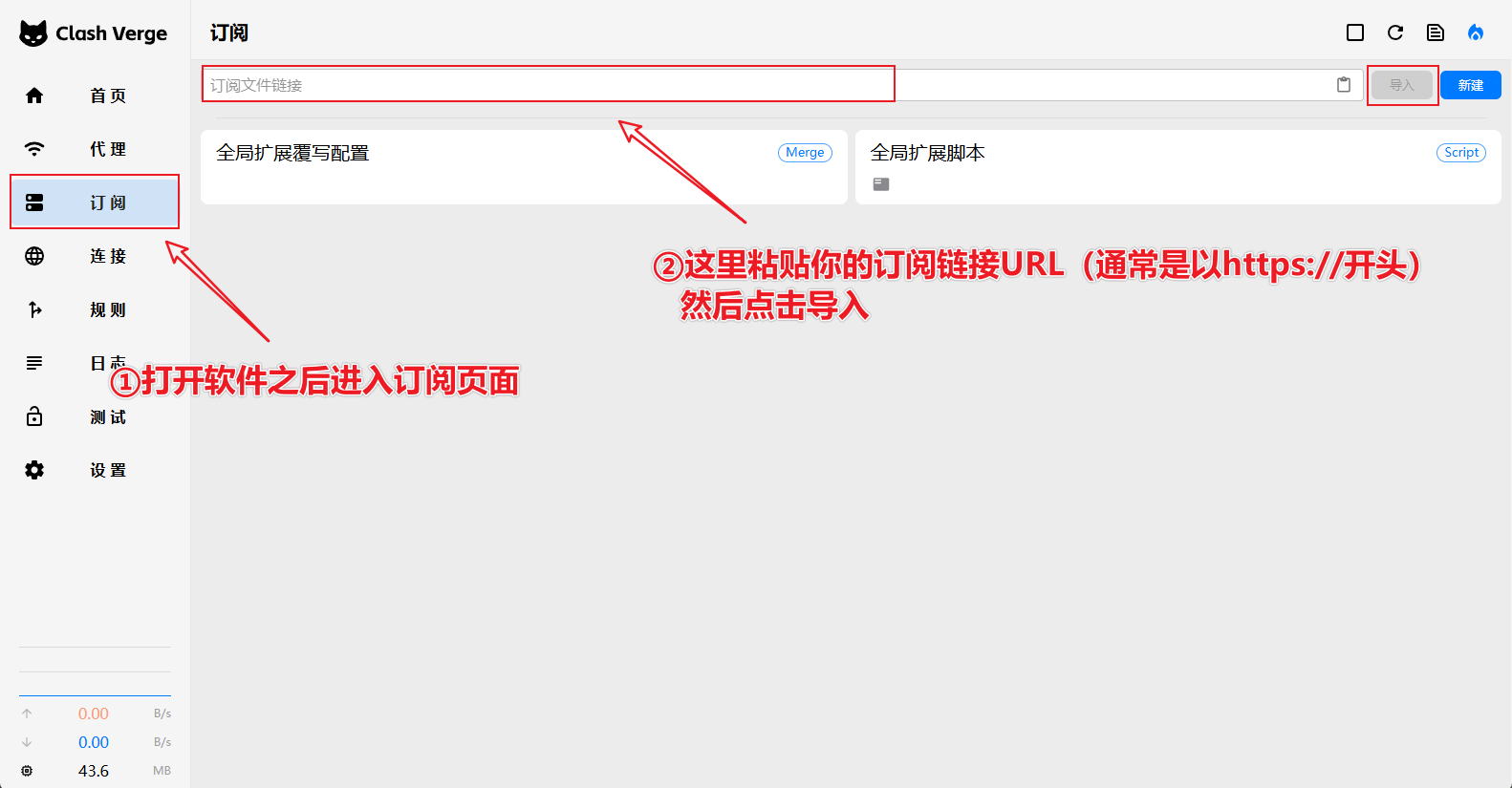This screenshot has height=788, width=1512.
Task: Open the 代理 proxies page
Action: [95, 149]
